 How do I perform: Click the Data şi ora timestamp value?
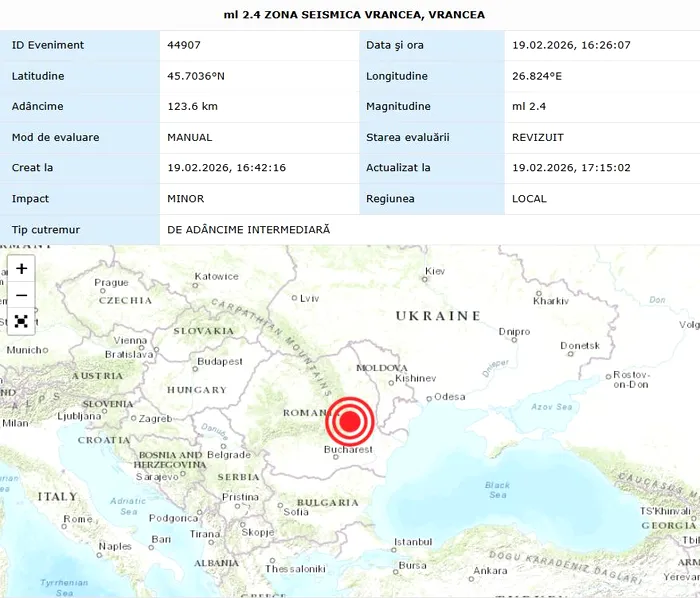571,45
